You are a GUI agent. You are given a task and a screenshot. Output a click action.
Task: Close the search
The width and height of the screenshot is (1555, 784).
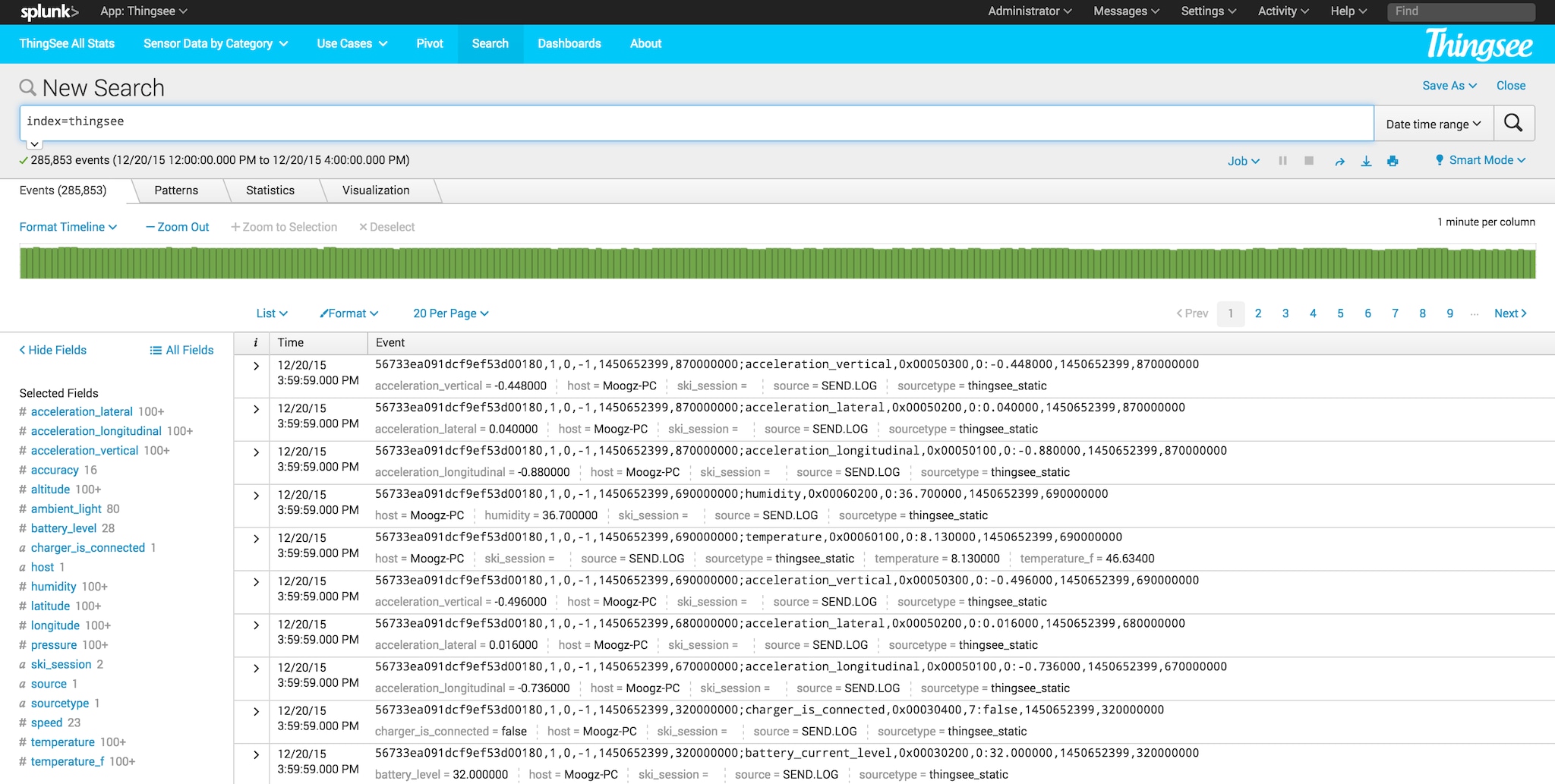click(x=1510, y=86)
